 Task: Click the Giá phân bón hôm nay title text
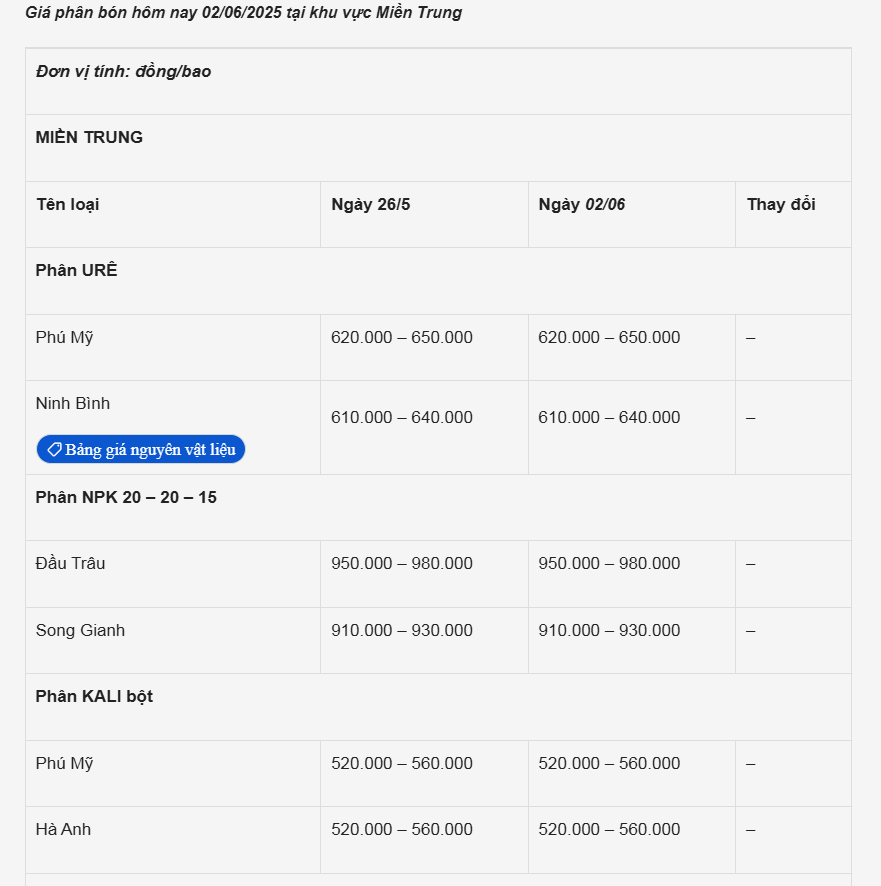click(243, 13)
